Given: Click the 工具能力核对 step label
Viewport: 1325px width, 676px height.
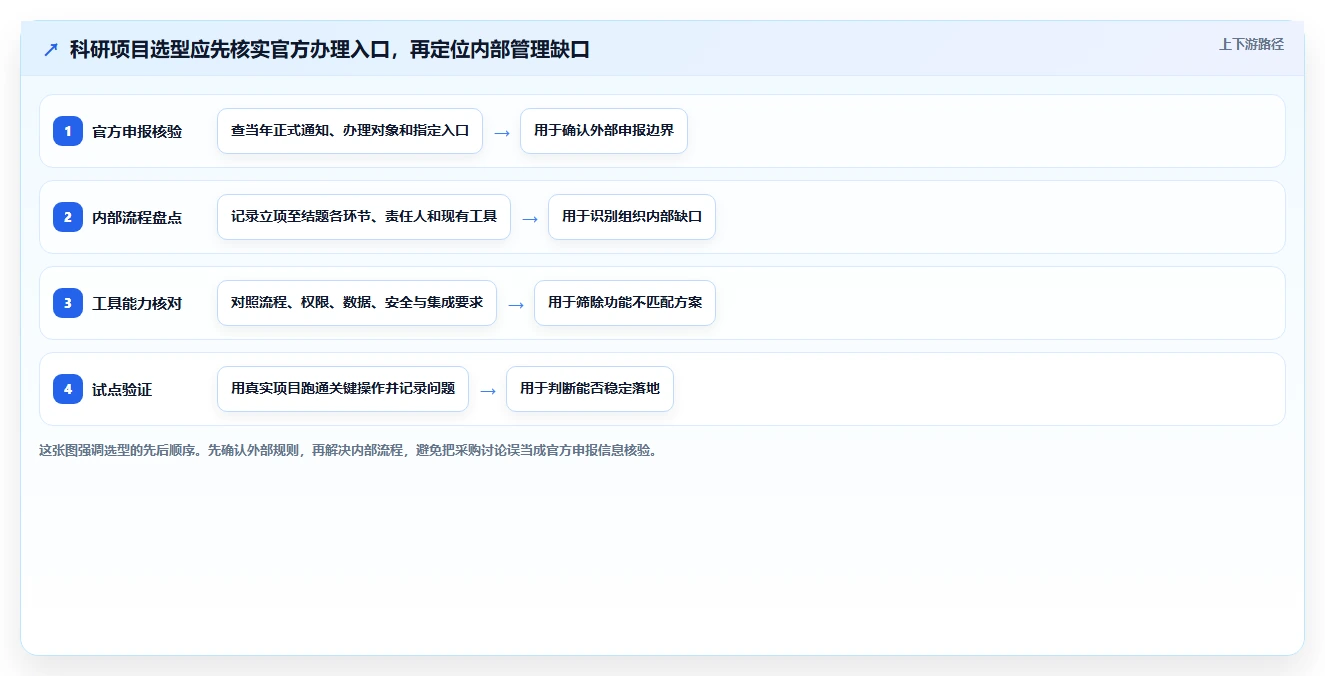Looking at the screenshot, I should (137, 303).
